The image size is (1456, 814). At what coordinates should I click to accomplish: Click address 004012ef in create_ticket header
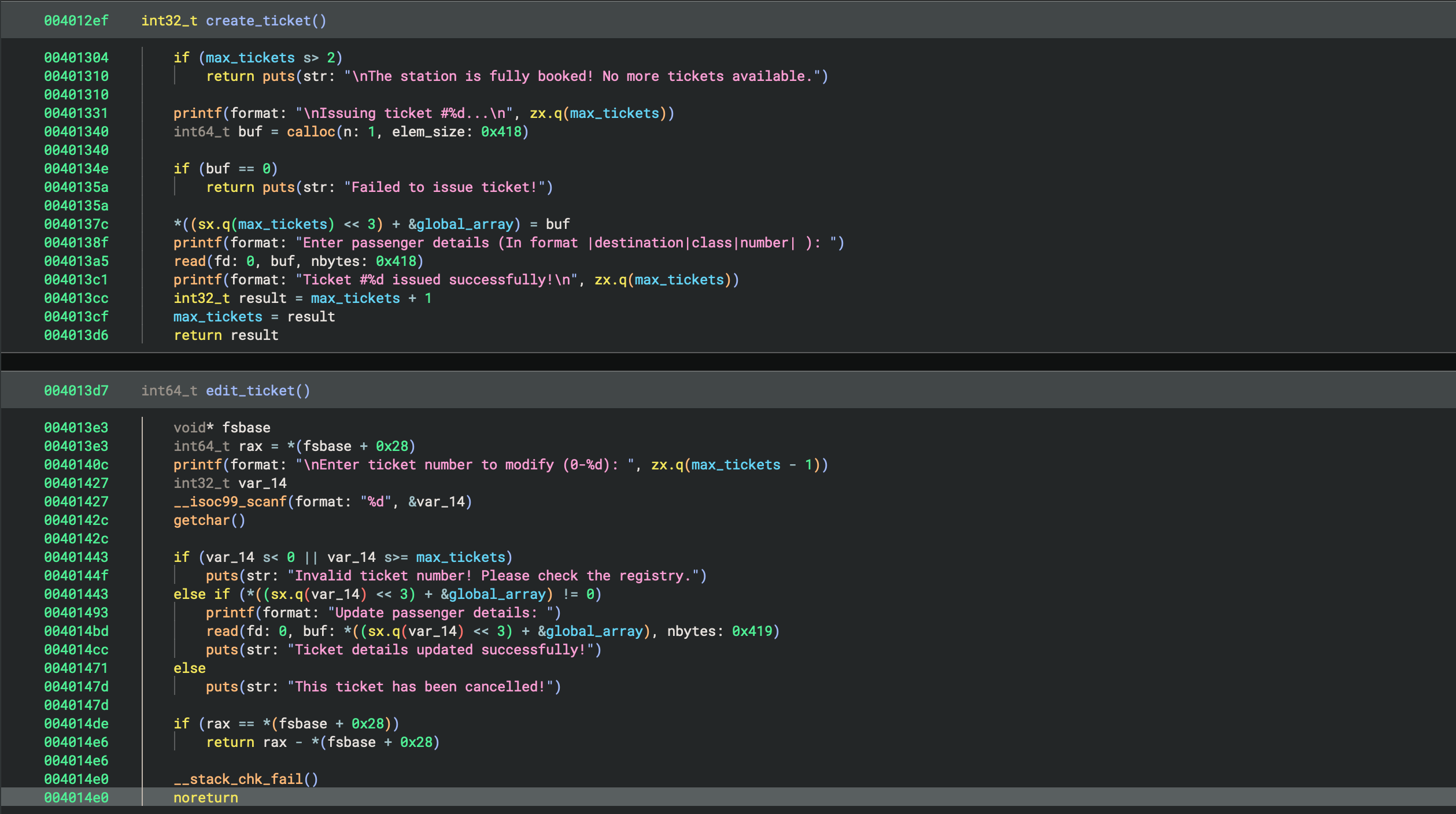pos(76,21)
